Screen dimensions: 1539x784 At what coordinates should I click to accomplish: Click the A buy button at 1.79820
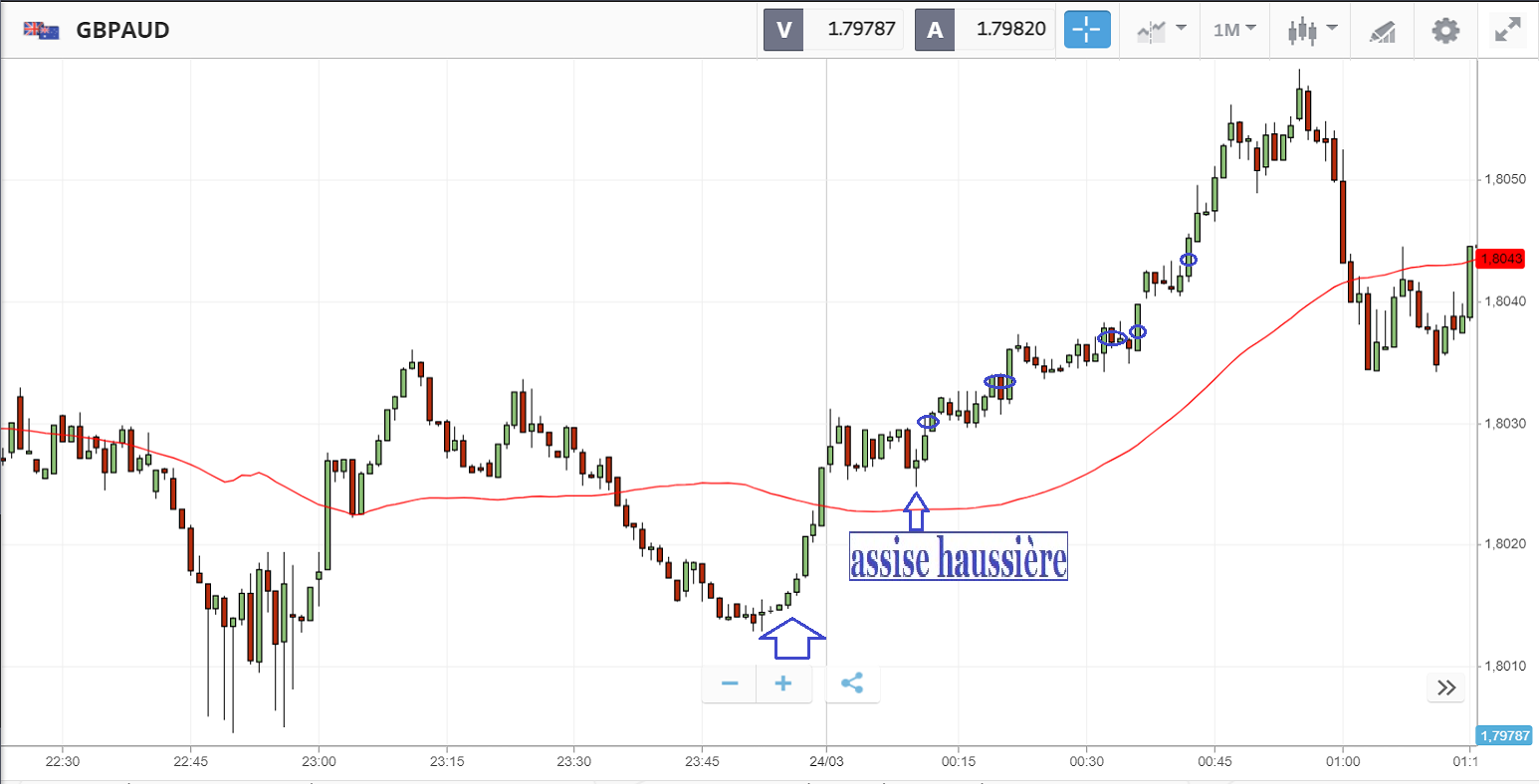[984, 29]
